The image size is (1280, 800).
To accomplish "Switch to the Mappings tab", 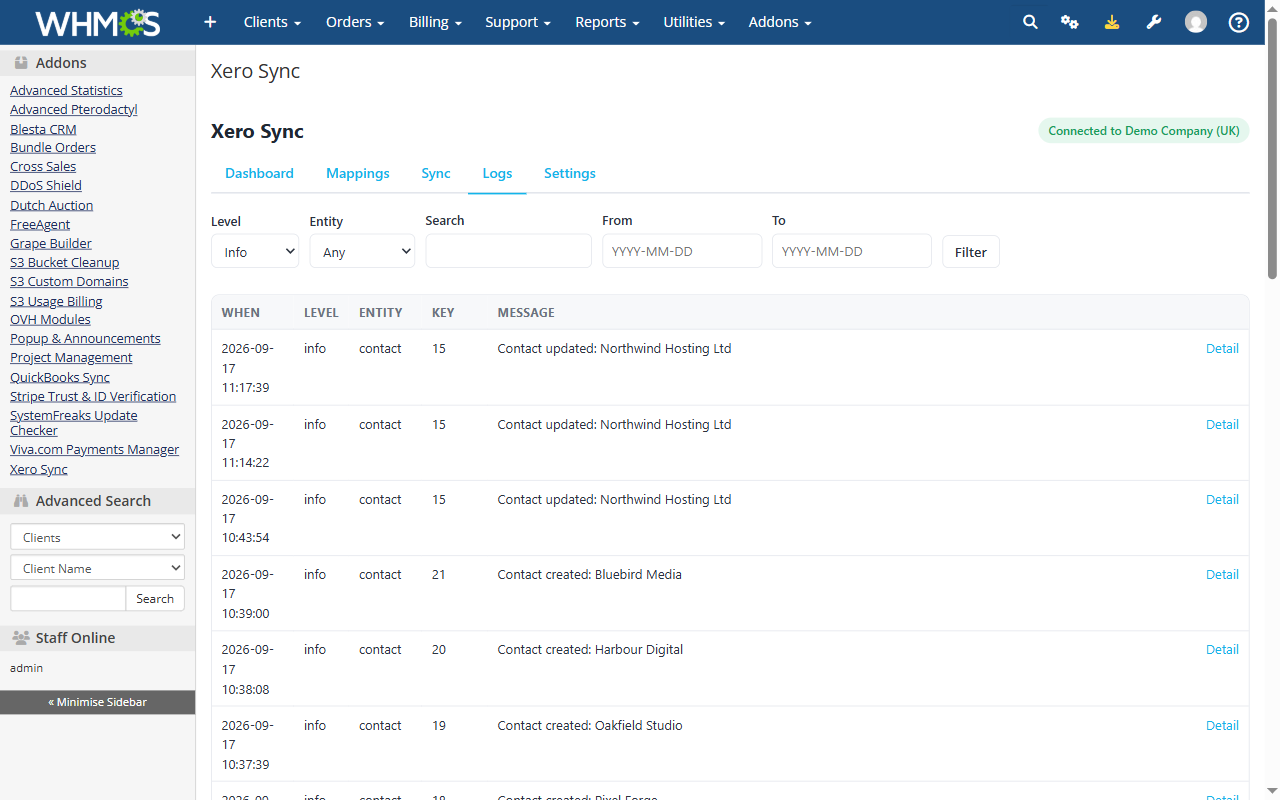I will [358, 173].
